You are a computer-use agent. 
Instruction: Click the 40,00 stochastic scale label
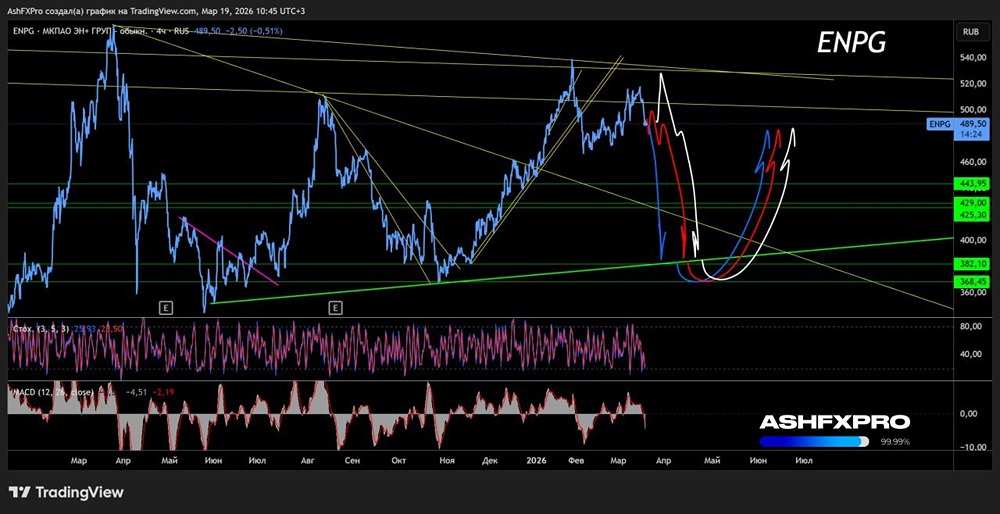point(972,354)
